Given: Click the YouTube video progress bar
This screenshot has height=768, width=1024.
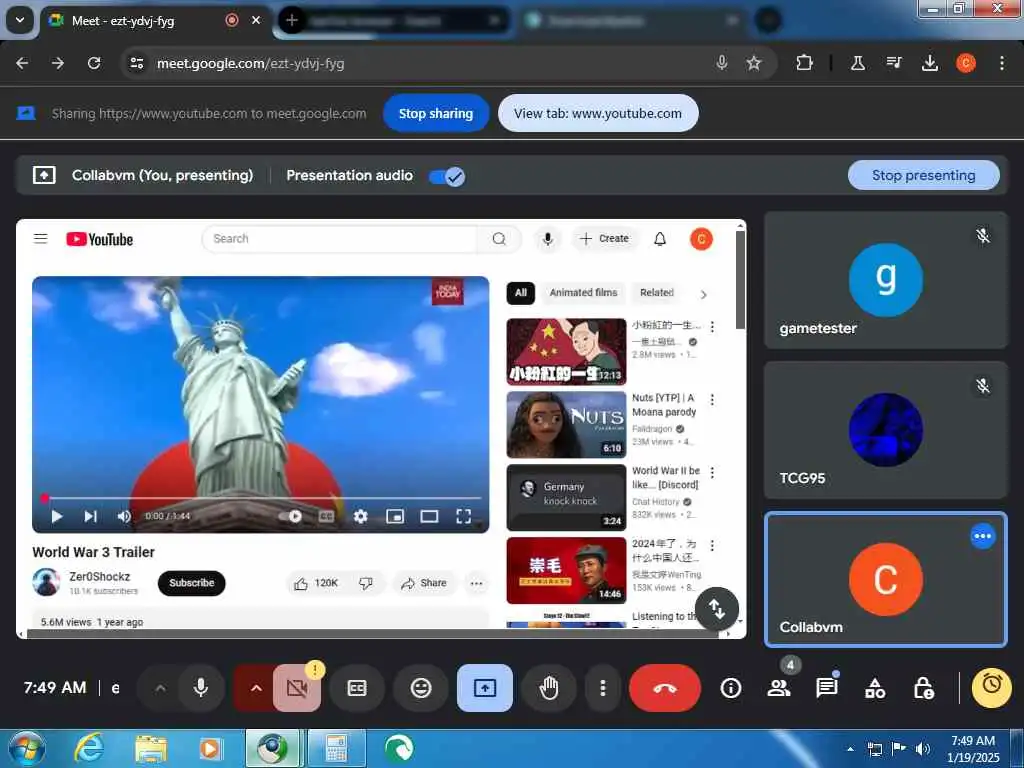Looking at the screenshot, I should pos(261,498).
